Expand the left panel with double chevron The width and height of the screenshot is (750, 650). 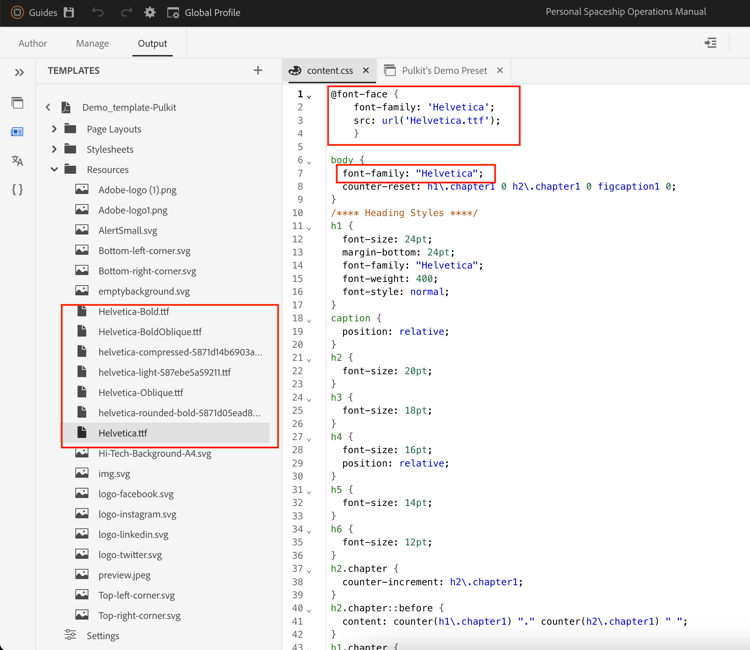coord(19,72)
